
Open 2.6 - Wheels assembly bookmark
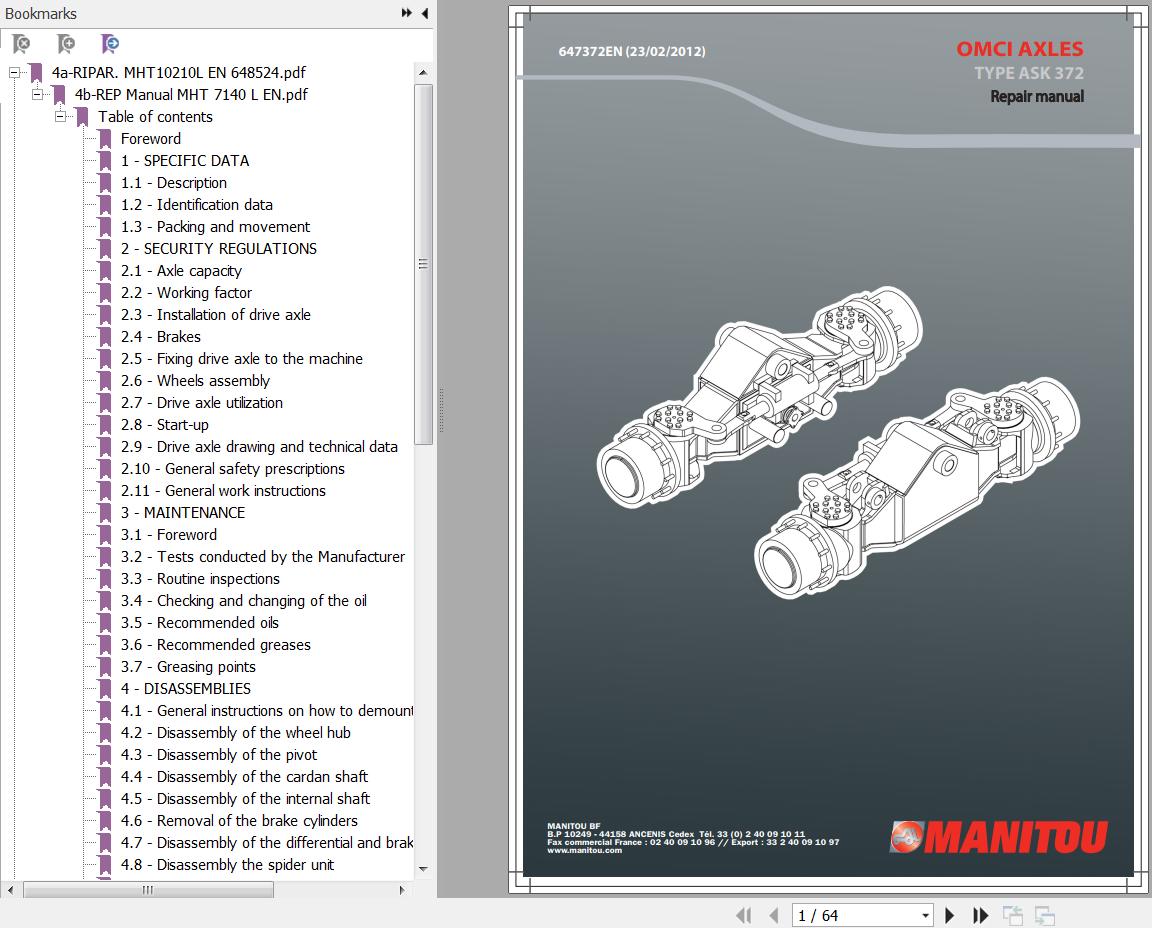[x=195, y=381]
